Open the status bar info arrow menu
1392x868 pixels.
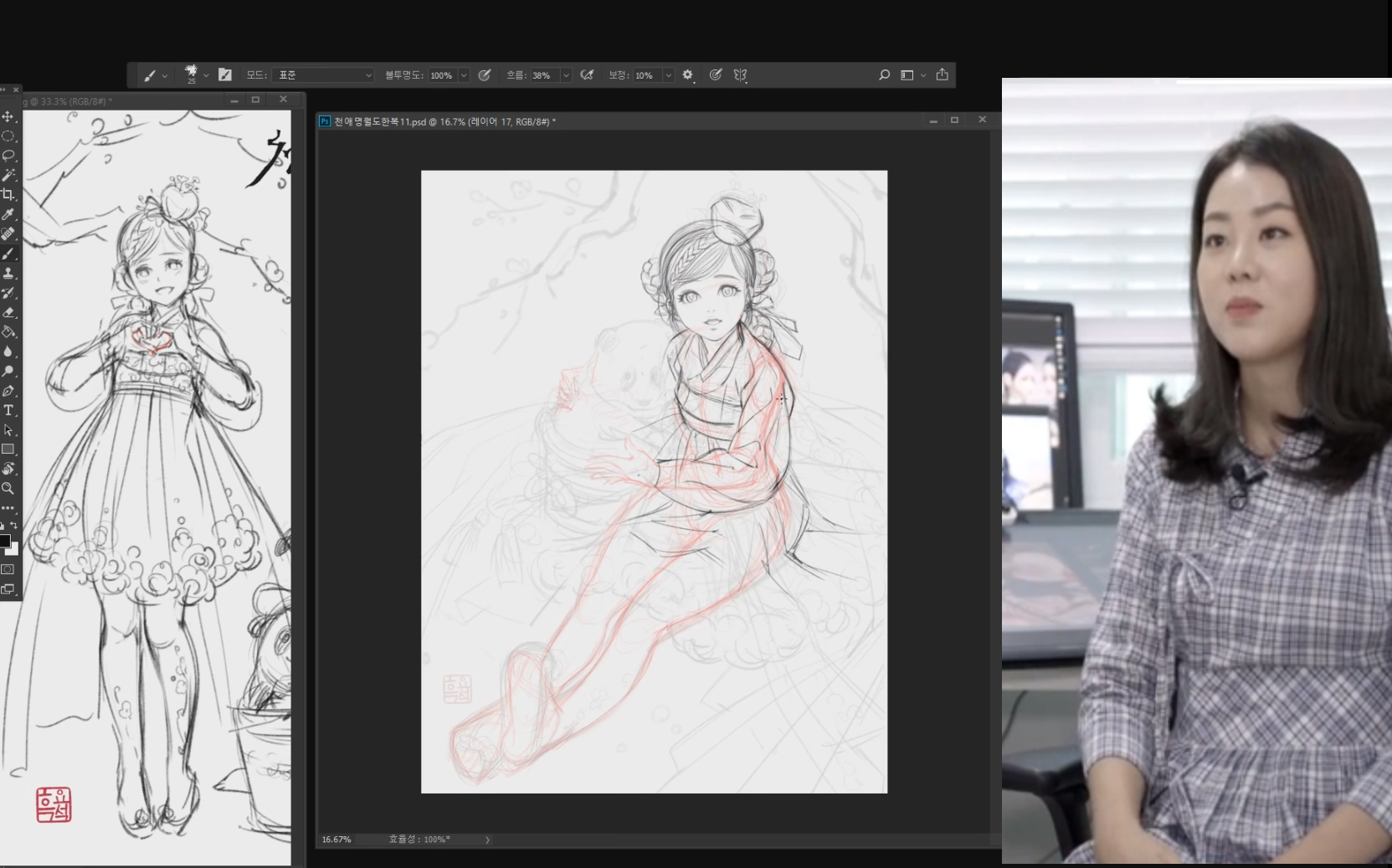tap(487, 840)
